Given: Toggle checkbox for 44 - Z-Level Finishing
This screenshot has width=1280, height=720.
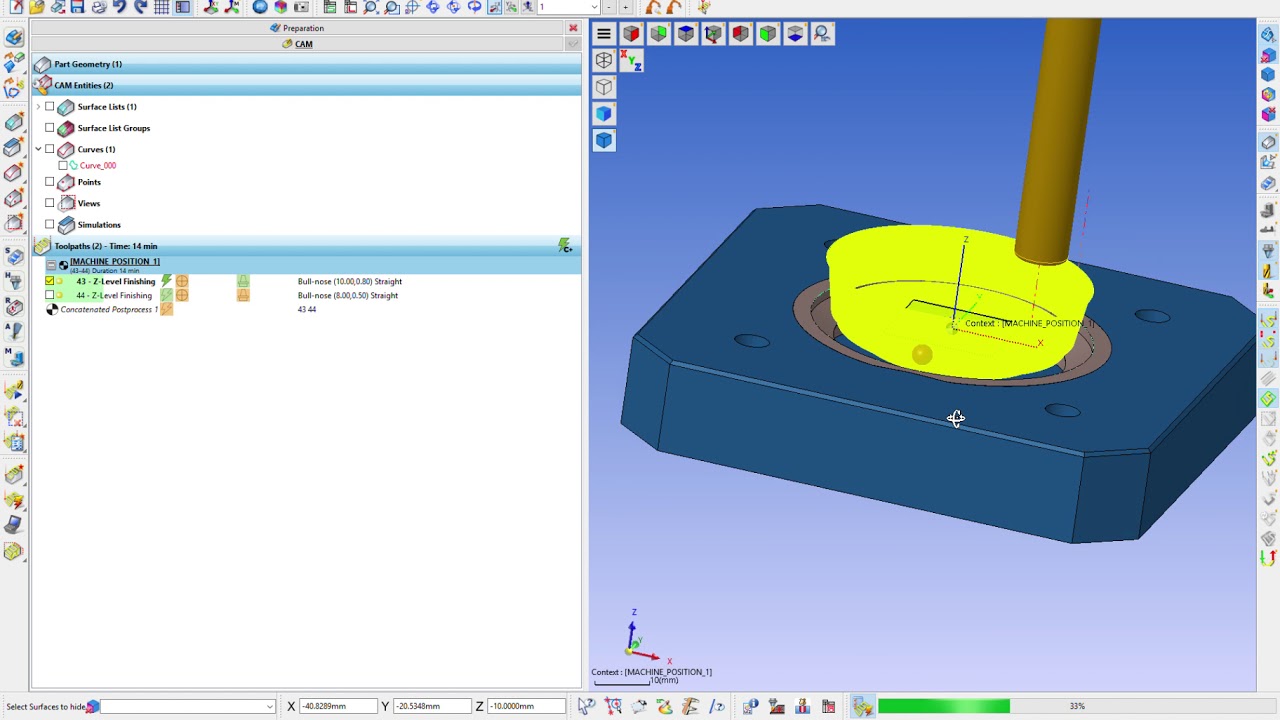Looking at the screenshot, I should (50, 295).
